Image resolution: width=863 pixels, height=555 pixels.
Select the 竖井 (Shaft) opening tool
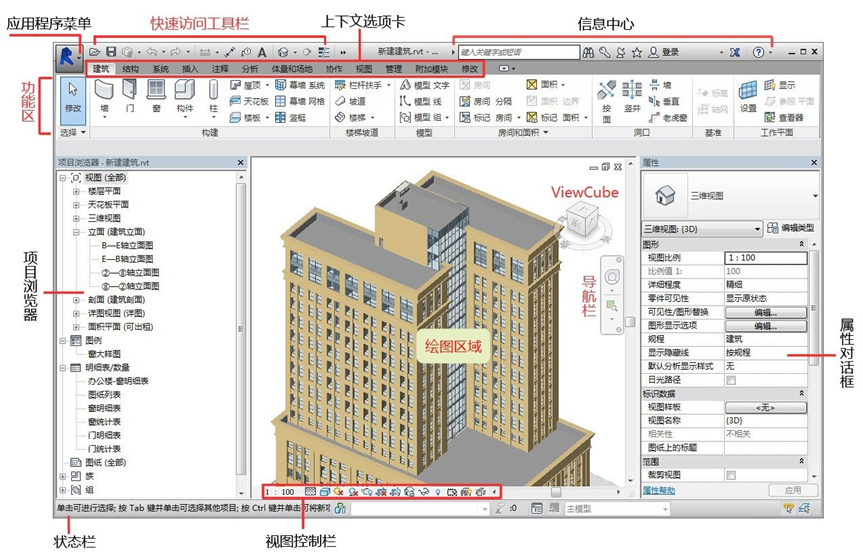(632, 97)
